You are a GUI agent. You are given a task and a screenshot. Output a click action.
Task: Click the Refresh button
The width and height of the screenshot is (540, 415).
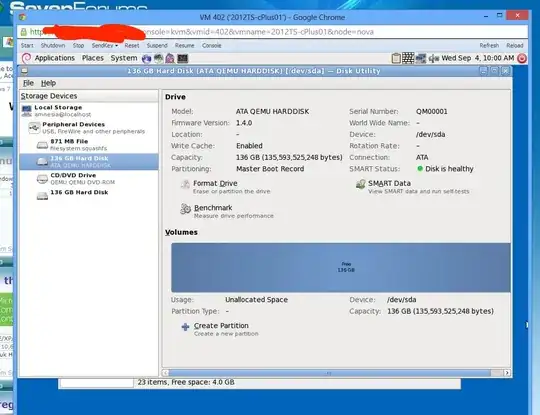pyautogui.click(x=489, y=45)
